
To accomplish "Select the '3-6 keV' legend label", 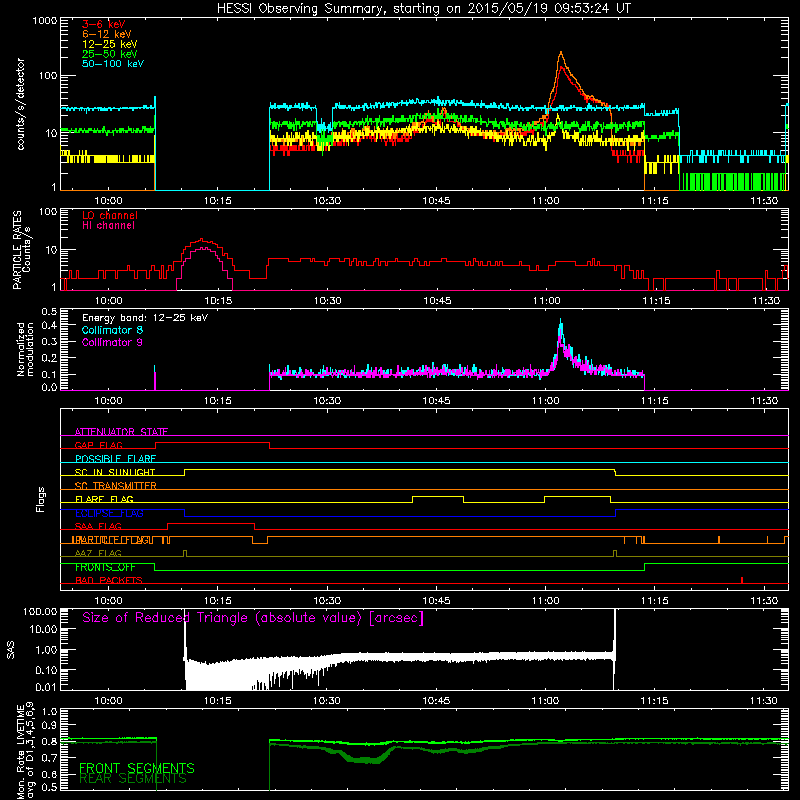I will [x=104, y=24].
